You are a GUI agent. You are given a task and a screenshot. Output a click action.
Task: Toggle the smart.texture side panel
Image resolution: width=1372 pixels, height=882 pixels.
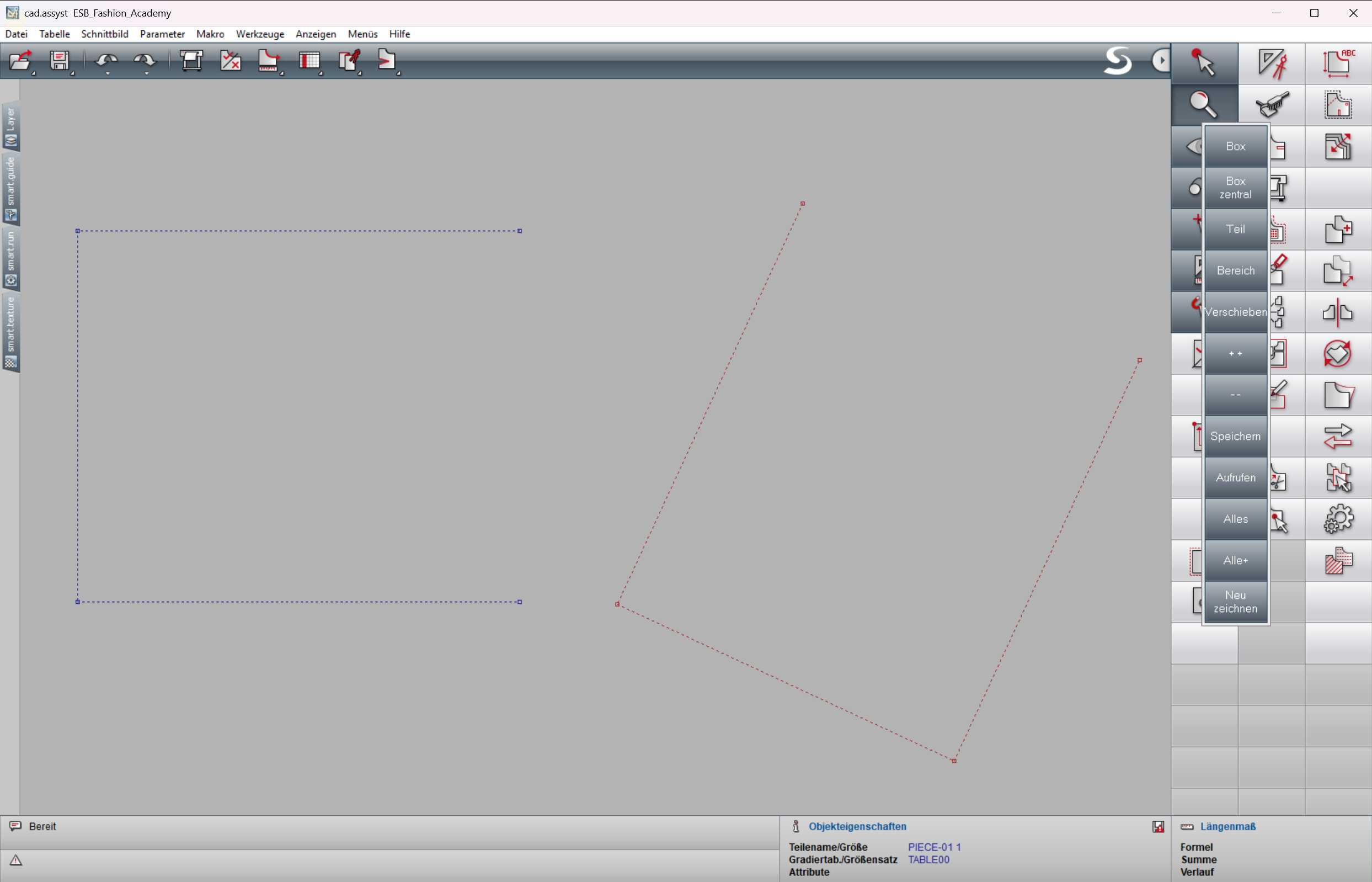click(11, 333)
